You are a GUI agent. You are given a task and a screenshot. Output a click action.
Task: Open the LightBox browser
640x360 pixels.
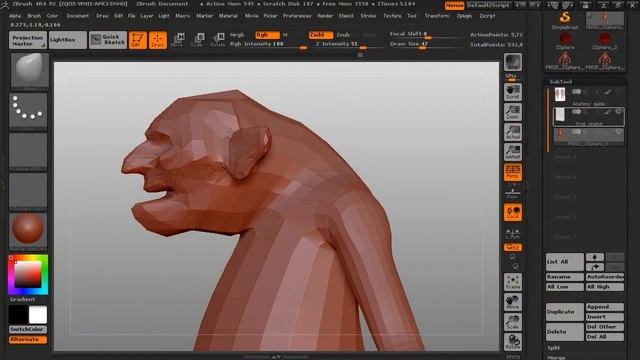point(68,40)
